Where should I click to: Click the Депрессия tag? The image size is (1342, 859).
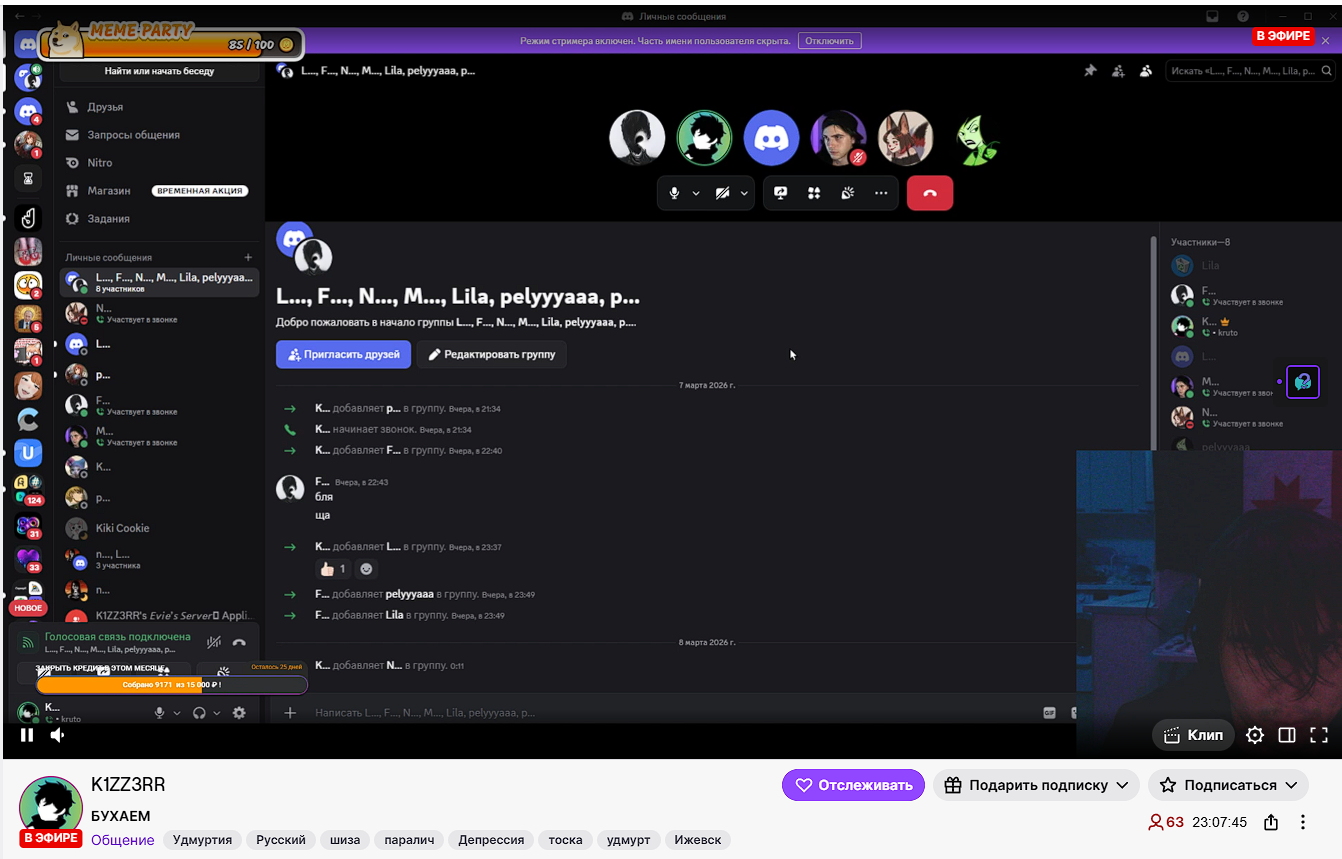(x=491, y=840)
